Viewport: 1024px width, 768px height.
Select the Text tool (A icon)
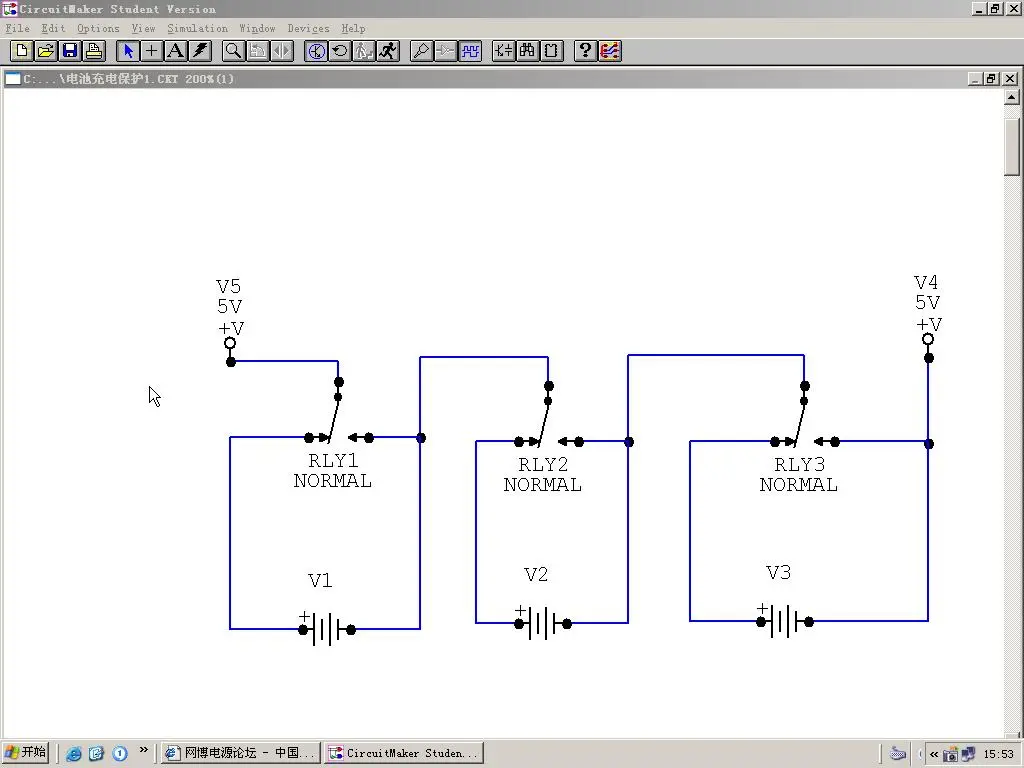176,51
